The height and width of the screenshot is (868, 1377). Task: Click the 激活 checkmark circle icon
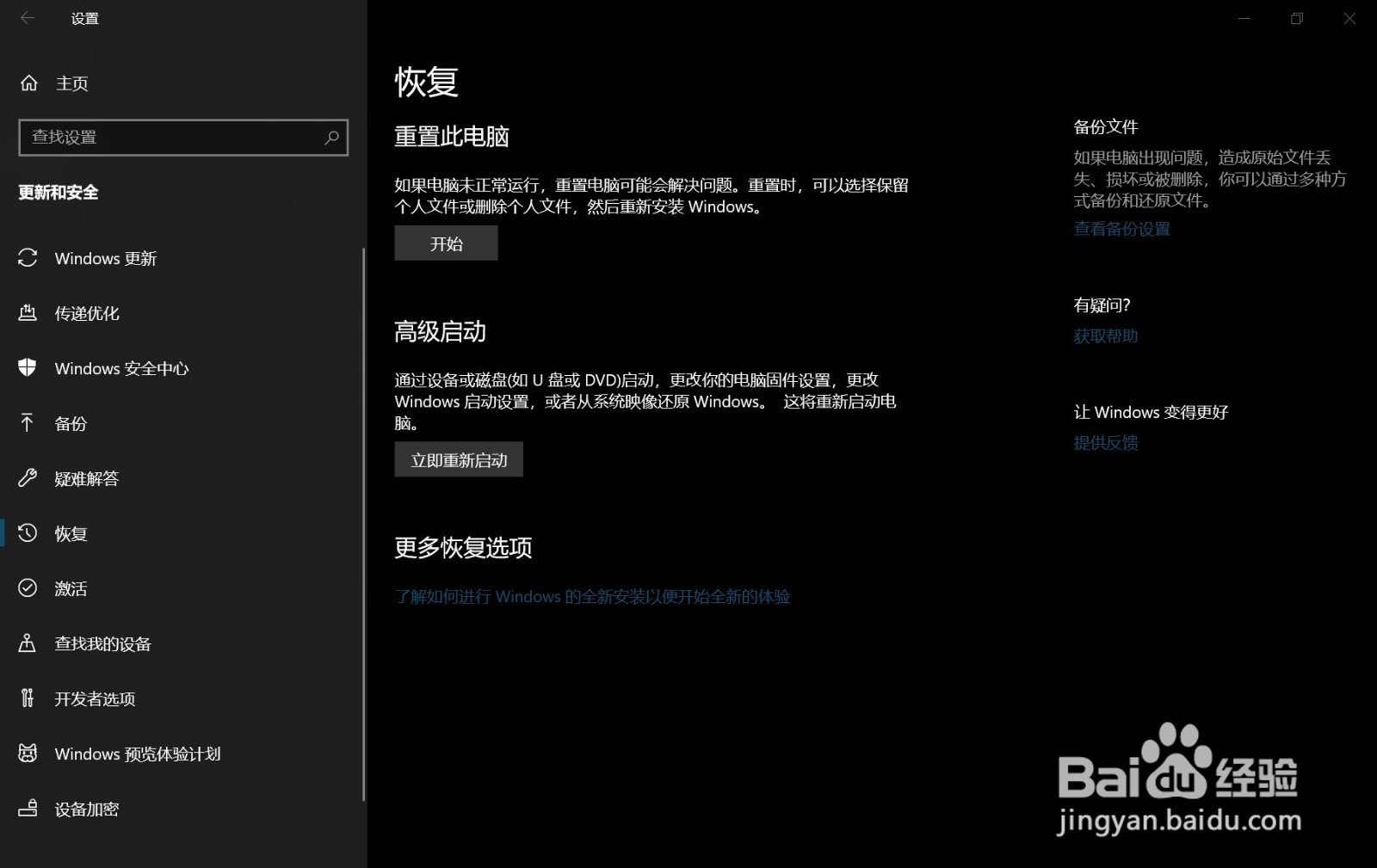(x=28, y=588)
